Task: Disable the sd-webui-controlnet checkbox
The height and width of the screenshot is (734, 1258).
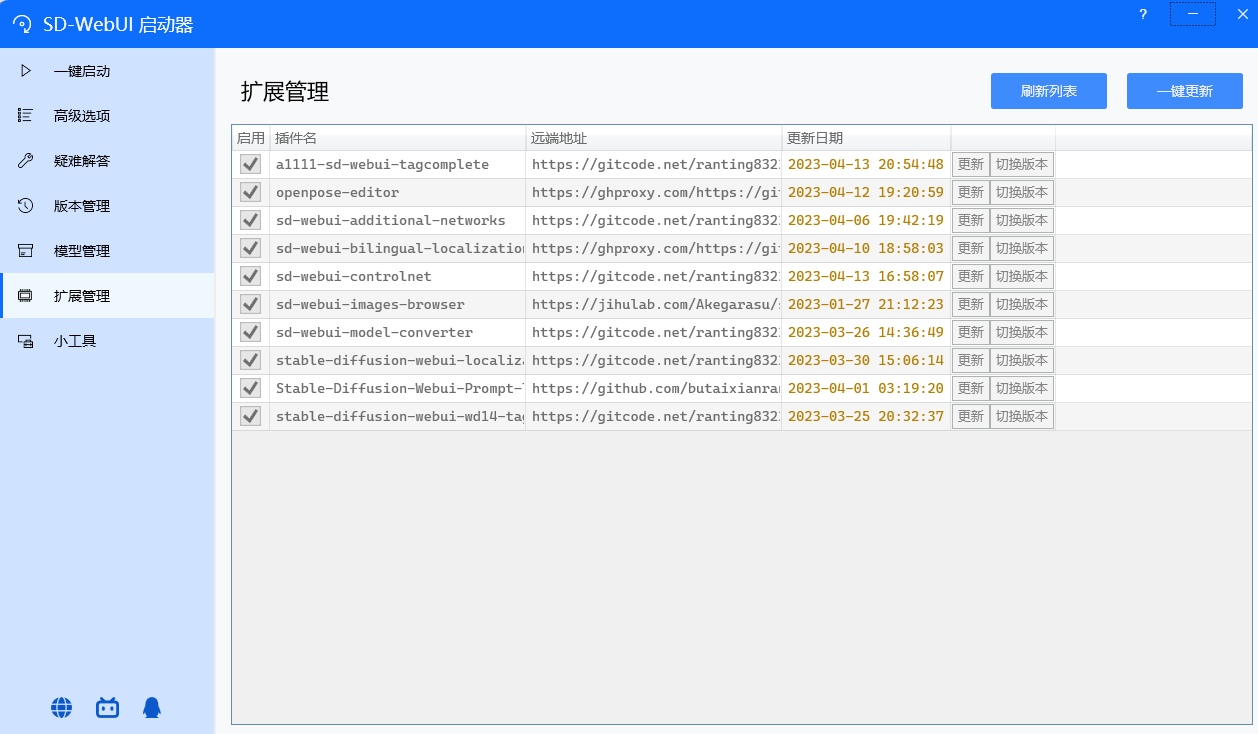Action: [x=251, y=276]
